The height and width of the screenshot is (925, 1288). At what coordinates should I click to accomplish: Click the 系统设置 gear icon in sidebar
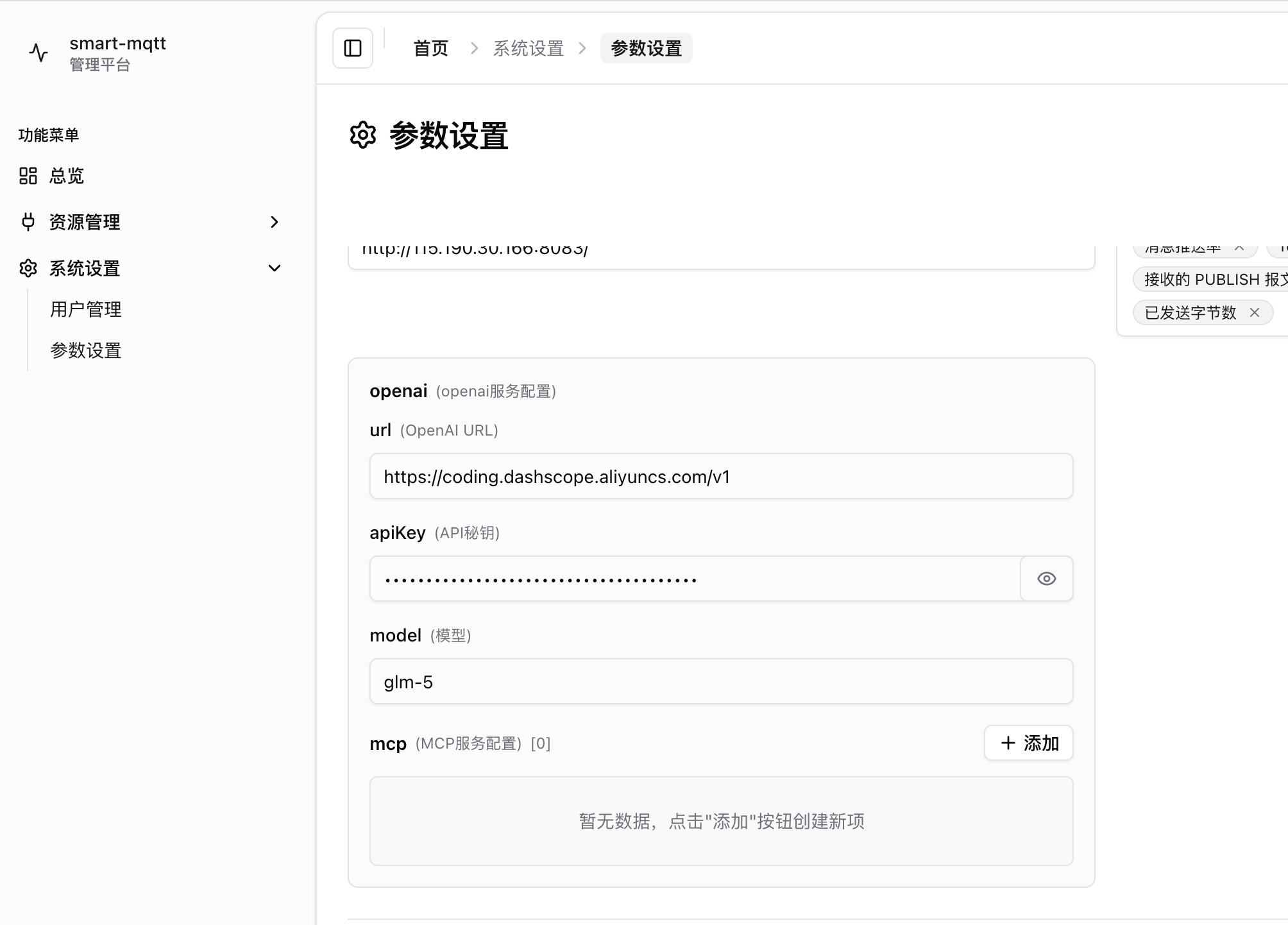pos(28,268)
